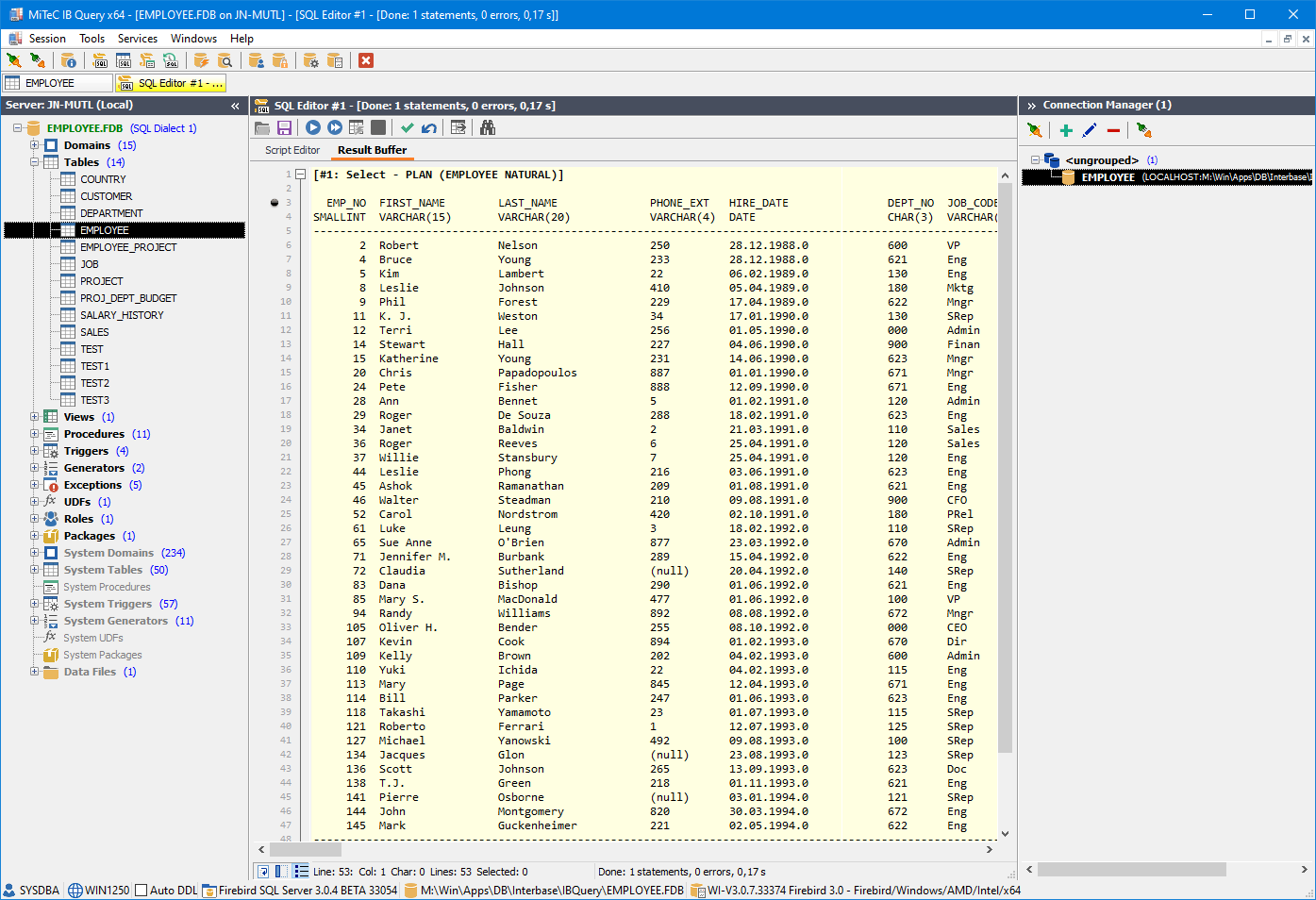
Task: Click the connect plug icon in main toolbar
Action: point(14,60)
